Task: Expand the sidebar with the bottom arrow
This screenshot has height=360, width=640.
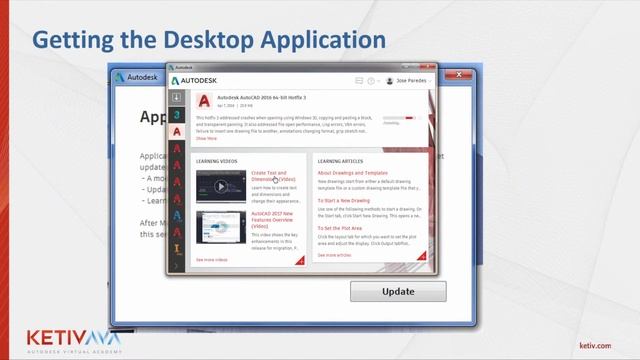Action: click(176, 266)
